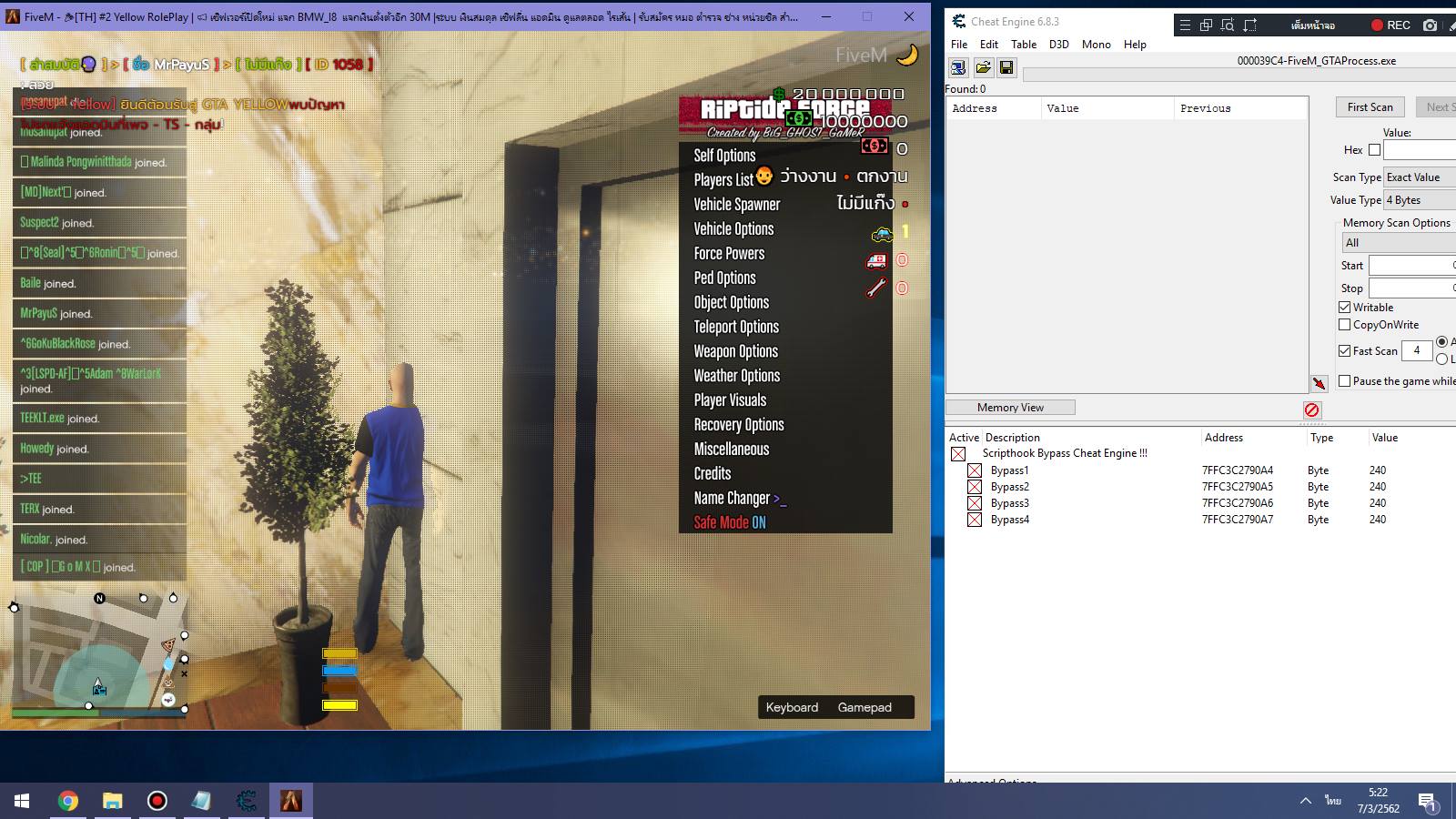Viewport: 1456px width, 819px height.
Task: Click the Type column header in address list
Action: click(1321, 438)
